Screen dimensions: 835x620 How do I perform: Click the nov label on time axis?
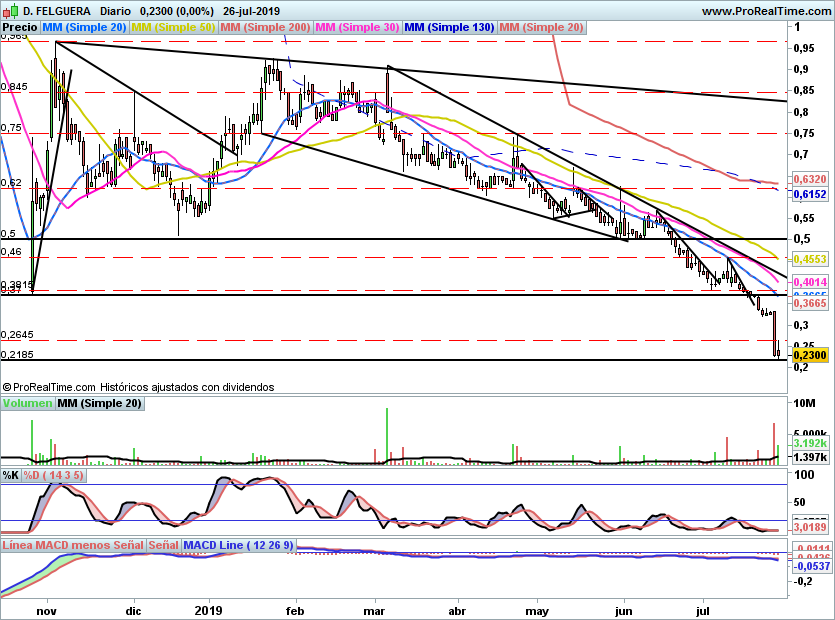pyautogui.click(x=47, y=611)
